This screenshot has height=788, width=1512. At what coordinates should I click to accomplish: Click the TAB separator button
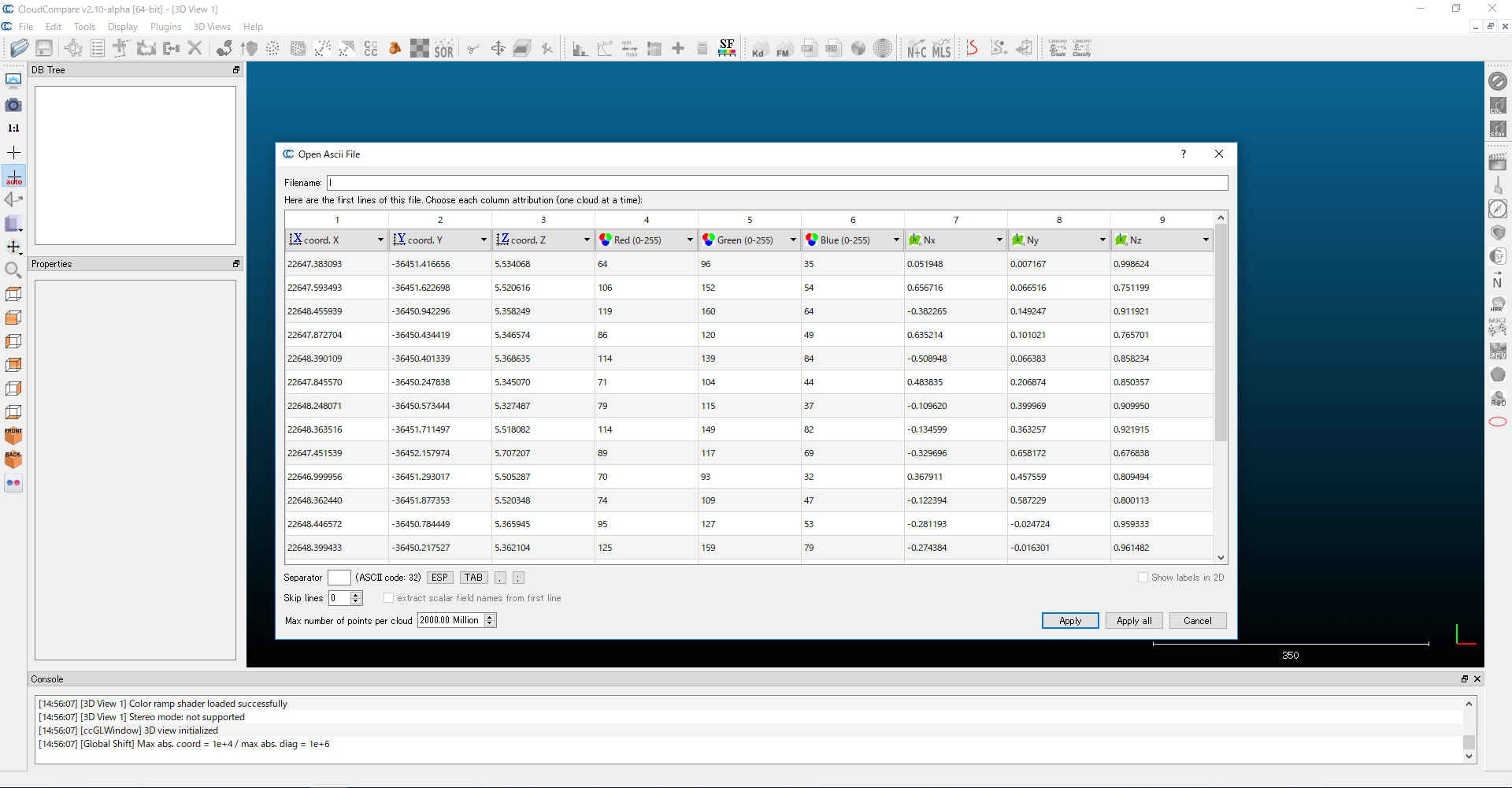coord(473,578)
